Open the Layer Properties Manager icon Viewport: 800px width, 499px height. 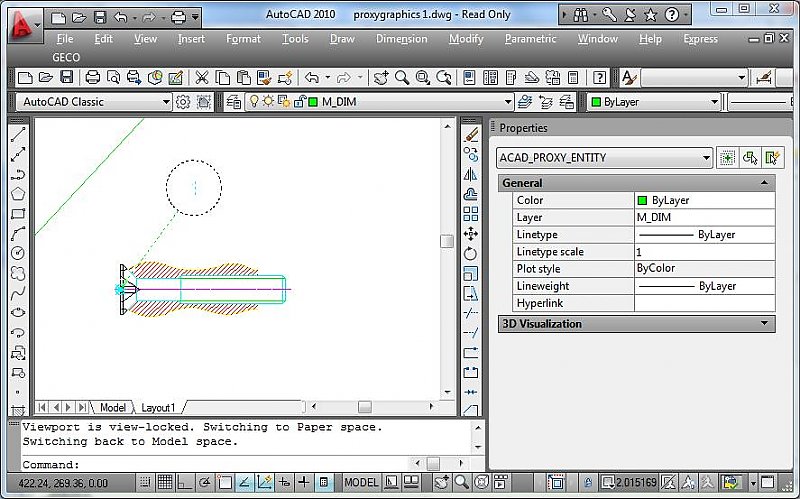tap(234, 102)
